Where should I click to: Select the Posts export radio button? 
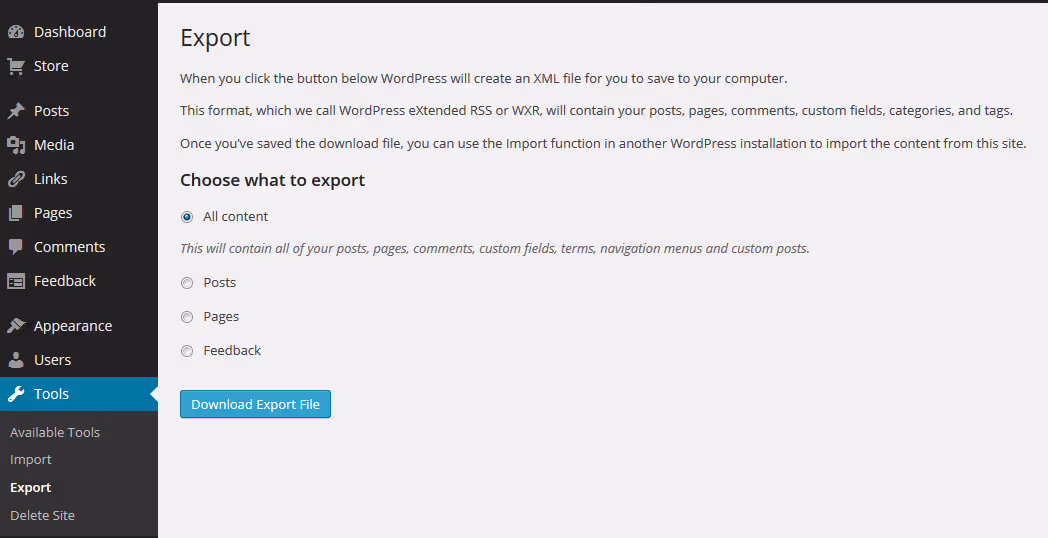(x=187, y=283)
